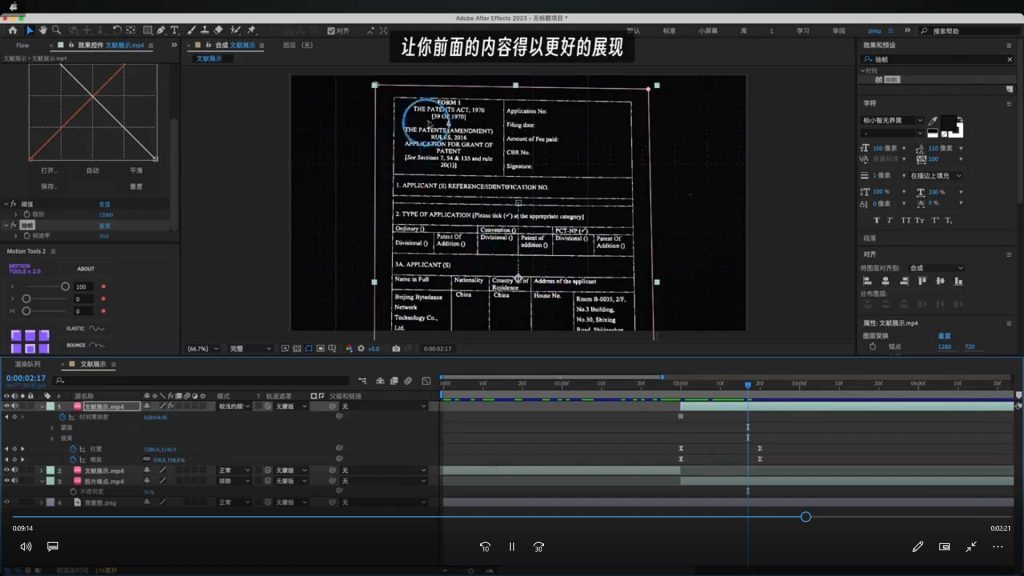1024x576 pixels.
Task: Click the snapshot camera icon under the viewer
Action: 397,349
